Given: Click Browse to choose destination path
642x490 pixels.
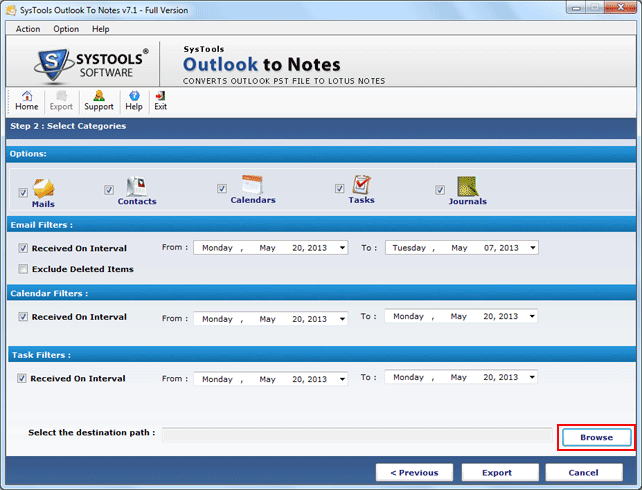Looking at the screenshot, I should click(x=595, y=437).
